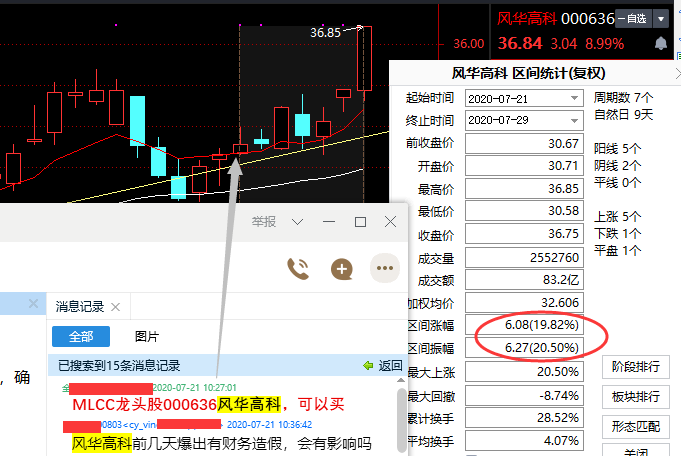Click the green 返回 arrow icon

tap(368, 366)
